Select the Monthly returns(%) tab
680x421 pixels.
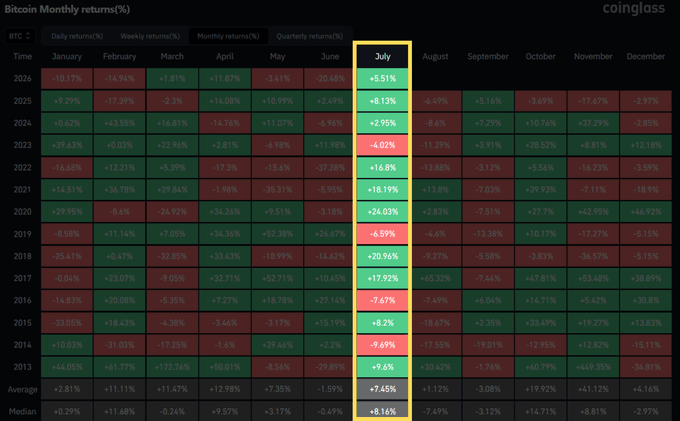pos(228,36)
